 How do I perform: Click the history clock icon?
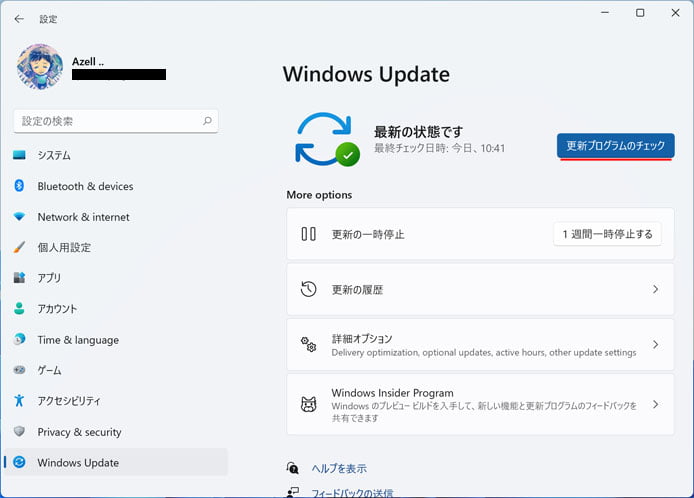(308, 289)
